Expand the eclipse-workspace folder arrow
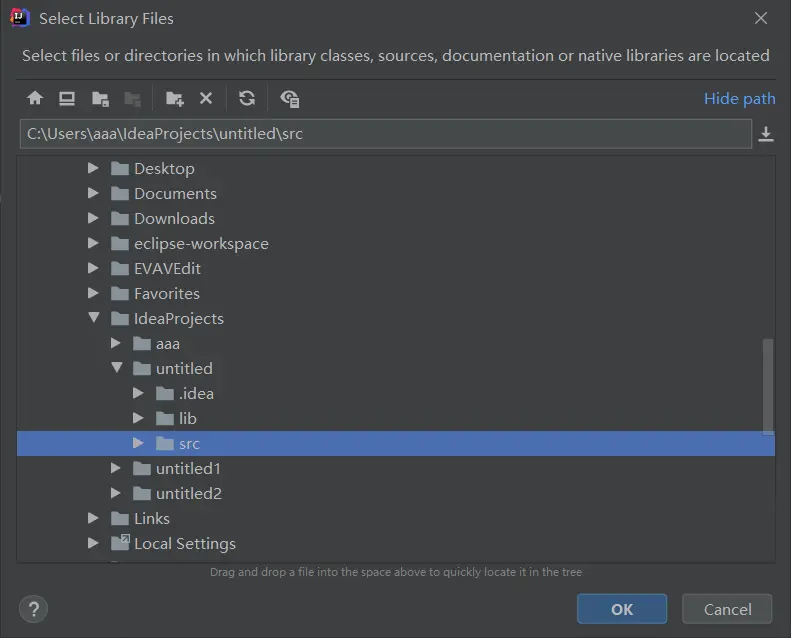The height and width of the screenshot is (638, 791). pos(93,243)
